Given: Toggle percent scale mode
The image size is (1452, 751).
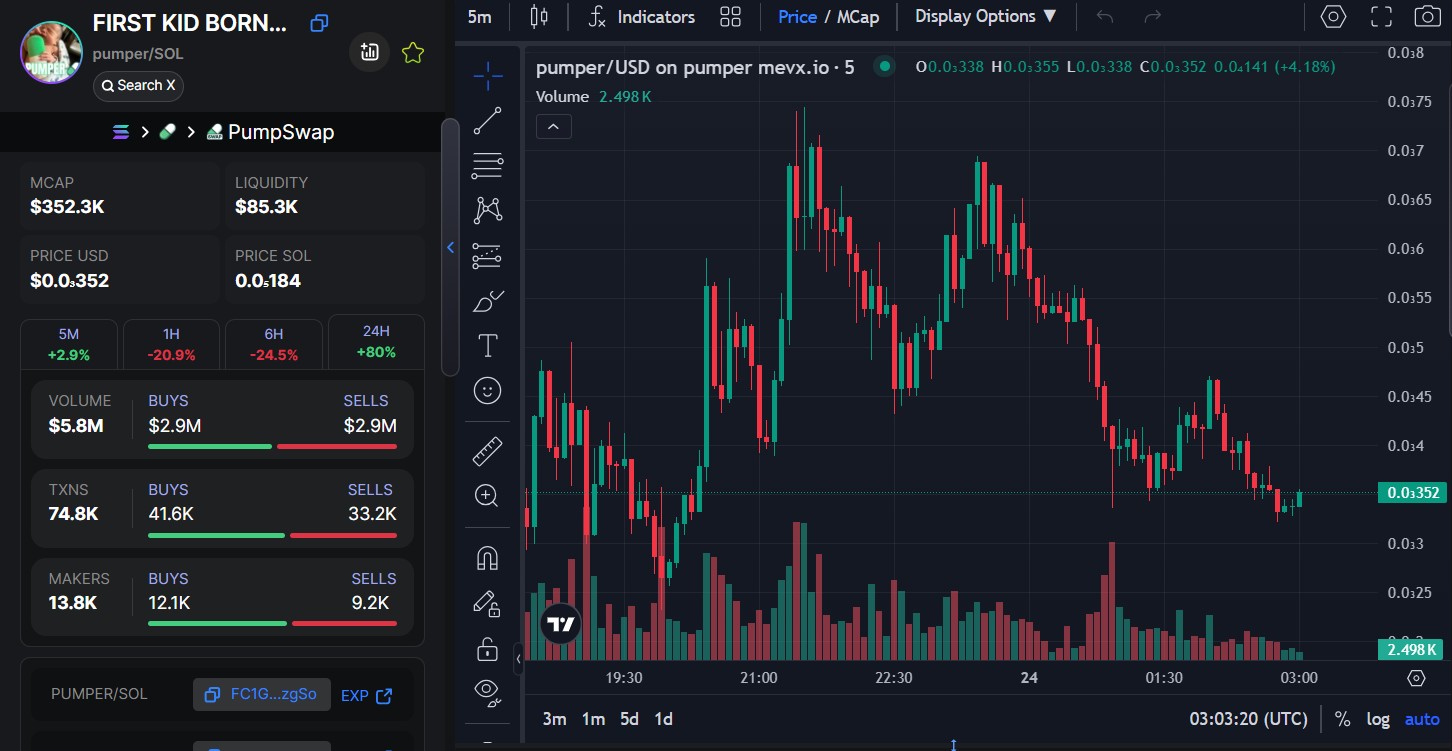Looking at the screenshot, I should (1342, 719).
